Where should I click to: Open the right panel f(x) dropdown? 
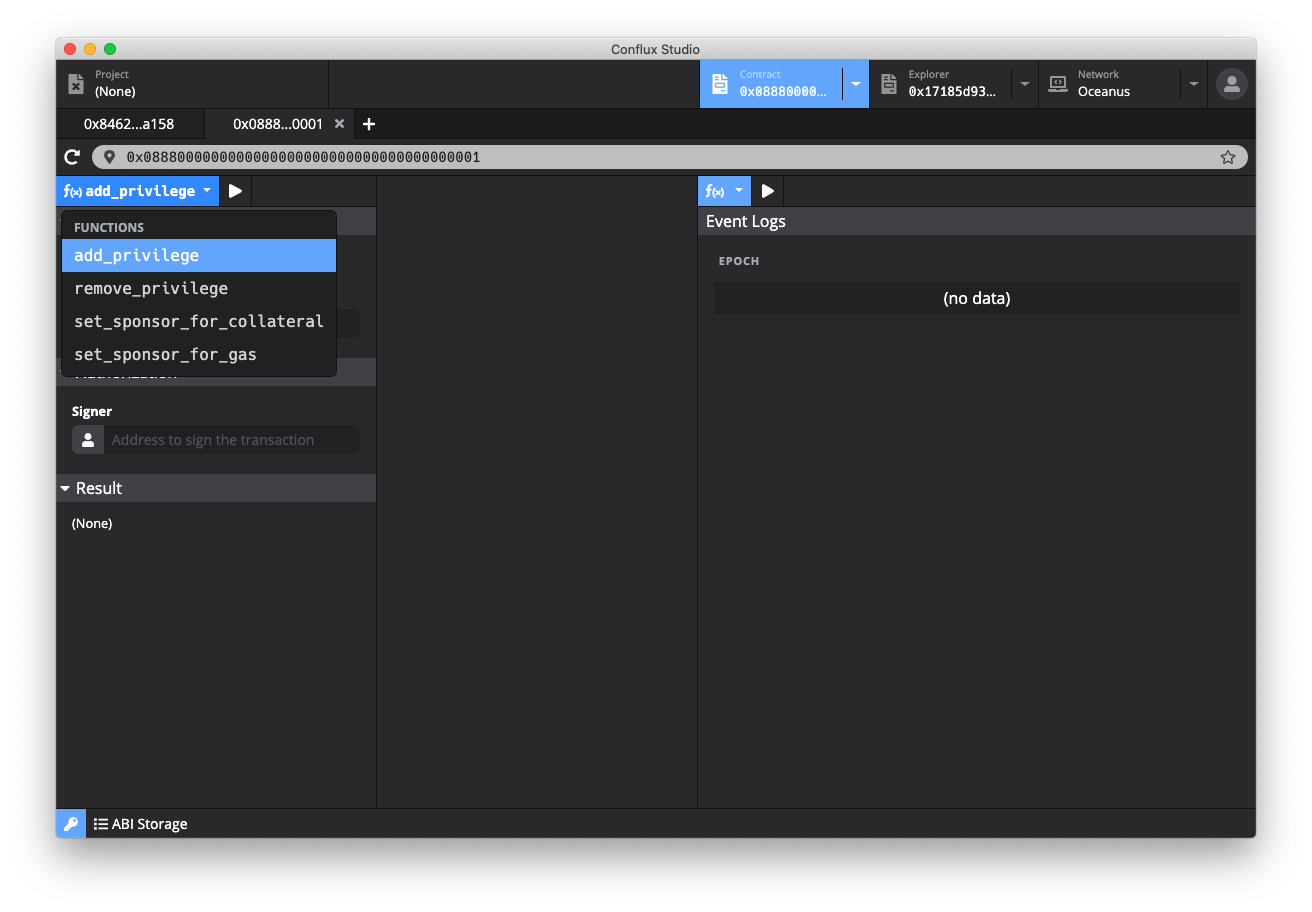[x=724, y=191]
